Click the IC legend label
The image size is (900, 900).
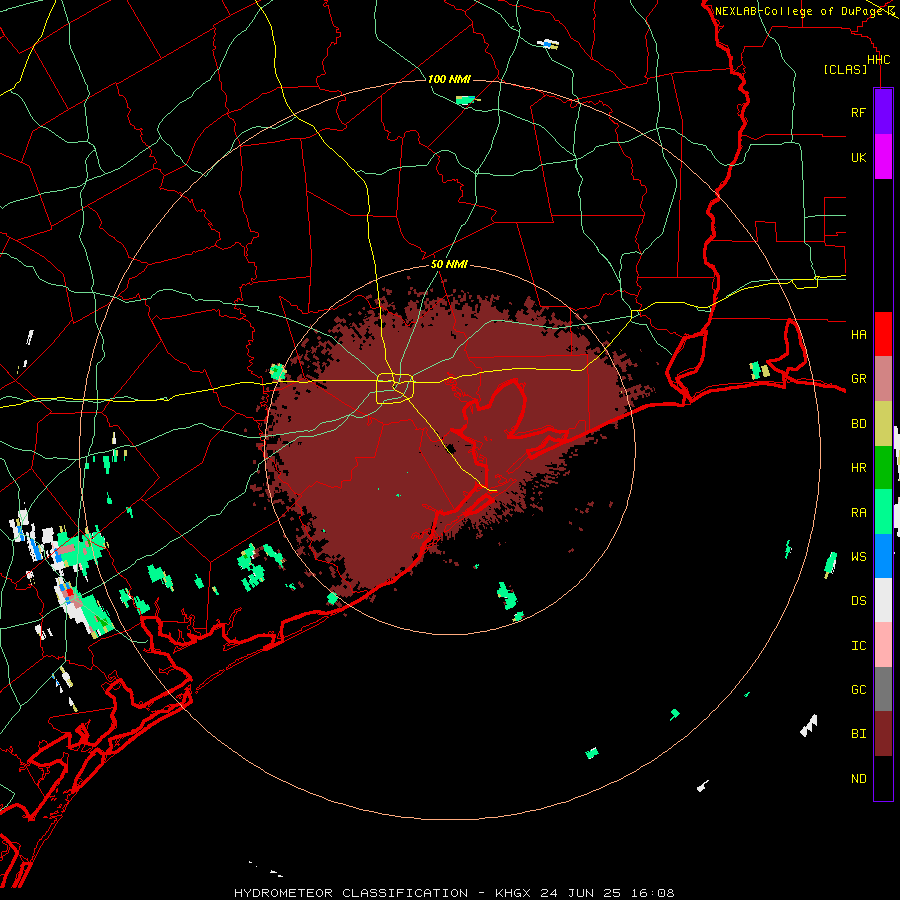(x=858, y=646)
